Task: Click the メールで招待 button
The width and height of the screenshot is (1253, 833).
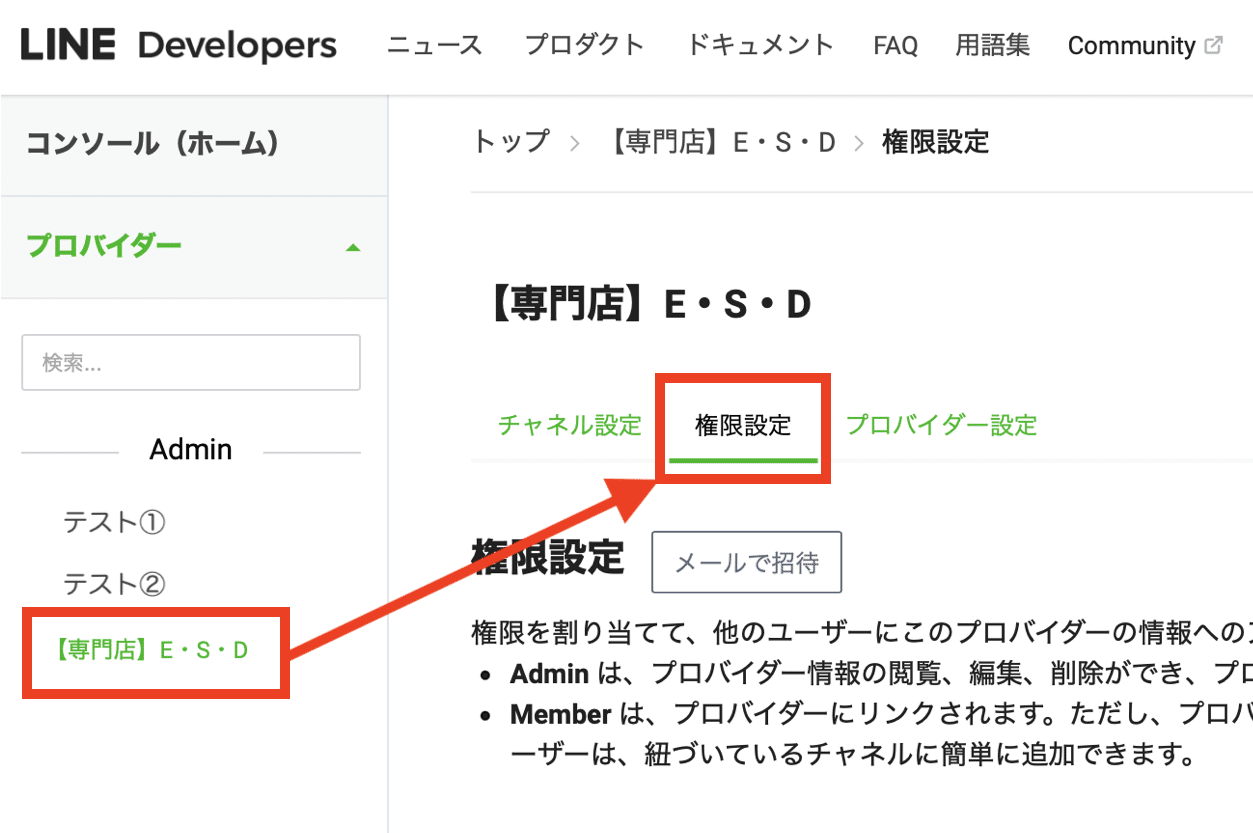Action: click(746, 562)
